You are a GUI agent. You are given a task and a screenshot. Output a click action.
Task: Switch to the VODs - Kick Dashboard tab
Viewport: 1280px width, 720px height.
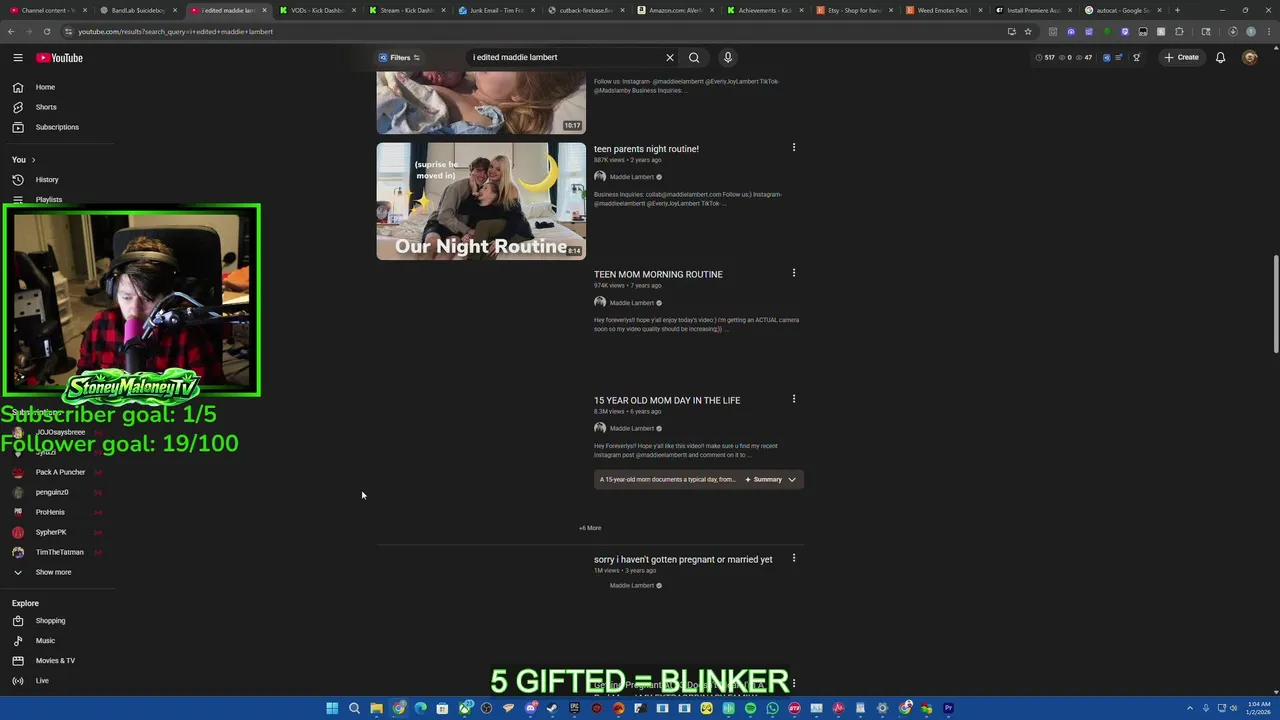point(317,10)
